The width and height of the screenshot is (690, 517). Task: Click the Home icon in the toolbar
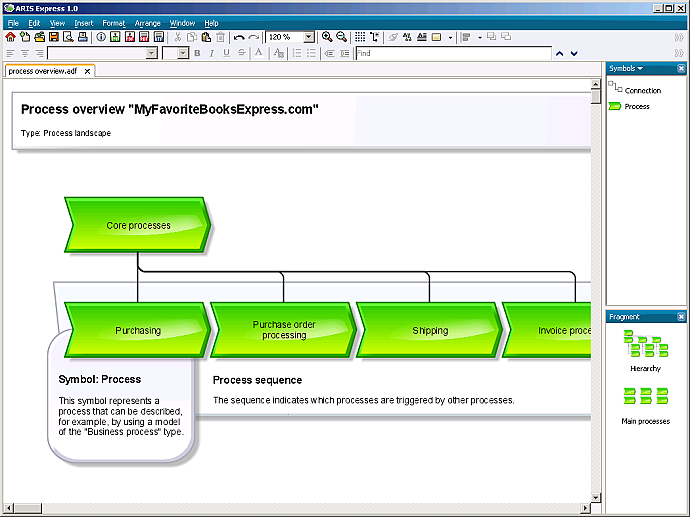[x=10, y=37]
